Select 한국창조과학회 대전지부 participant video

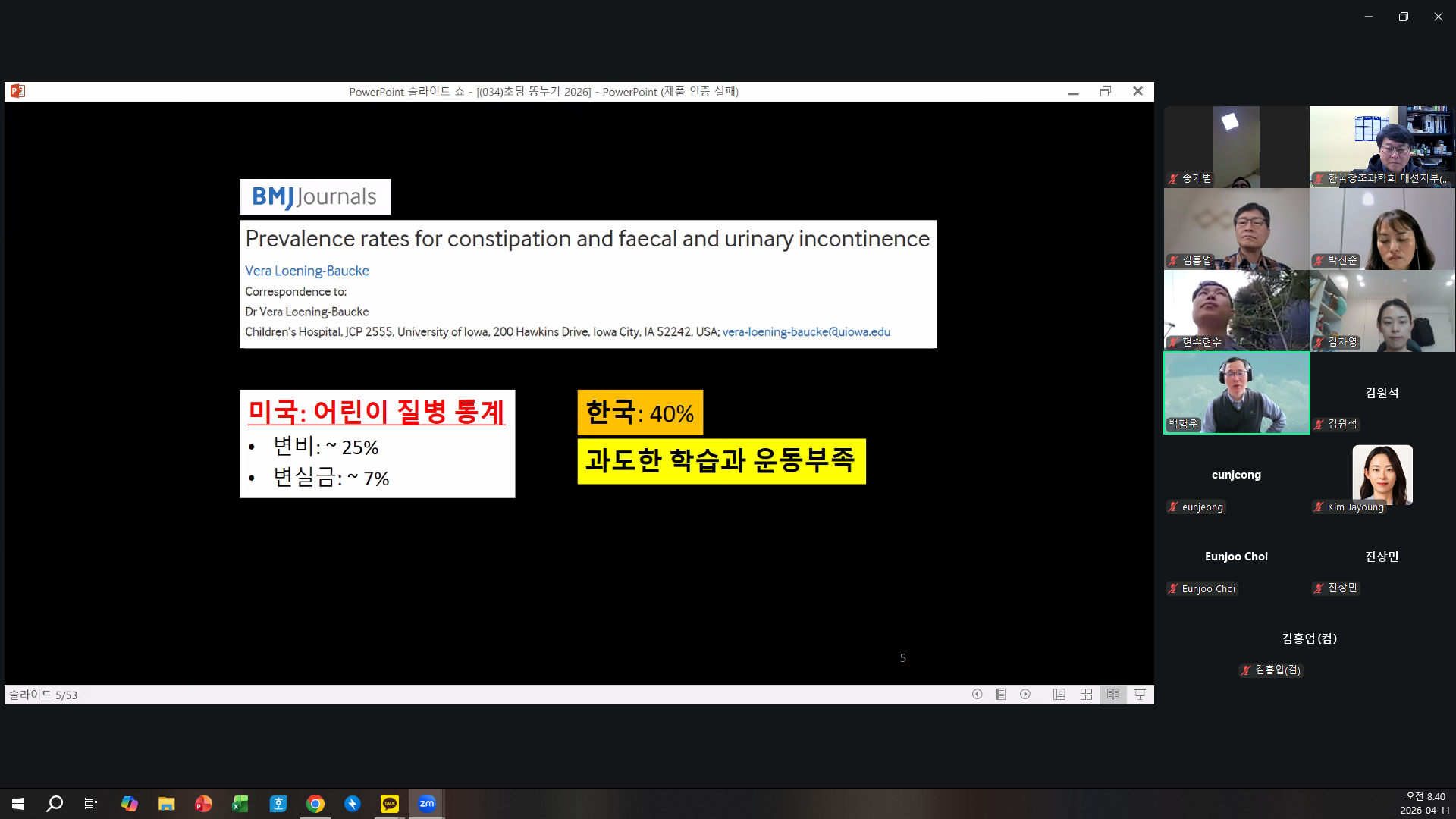coord(1382,146)
